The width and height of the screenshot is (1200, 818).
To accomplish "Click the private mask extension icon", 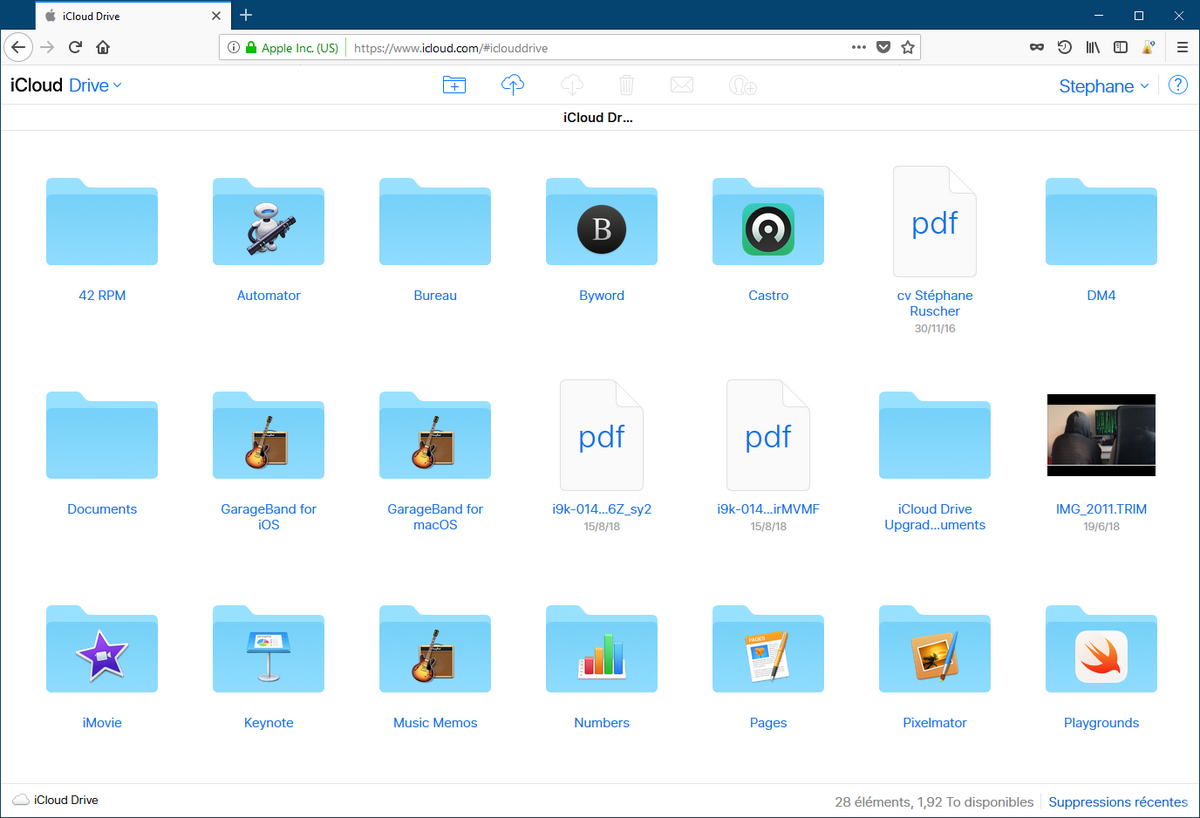I will coord(1037,47).
